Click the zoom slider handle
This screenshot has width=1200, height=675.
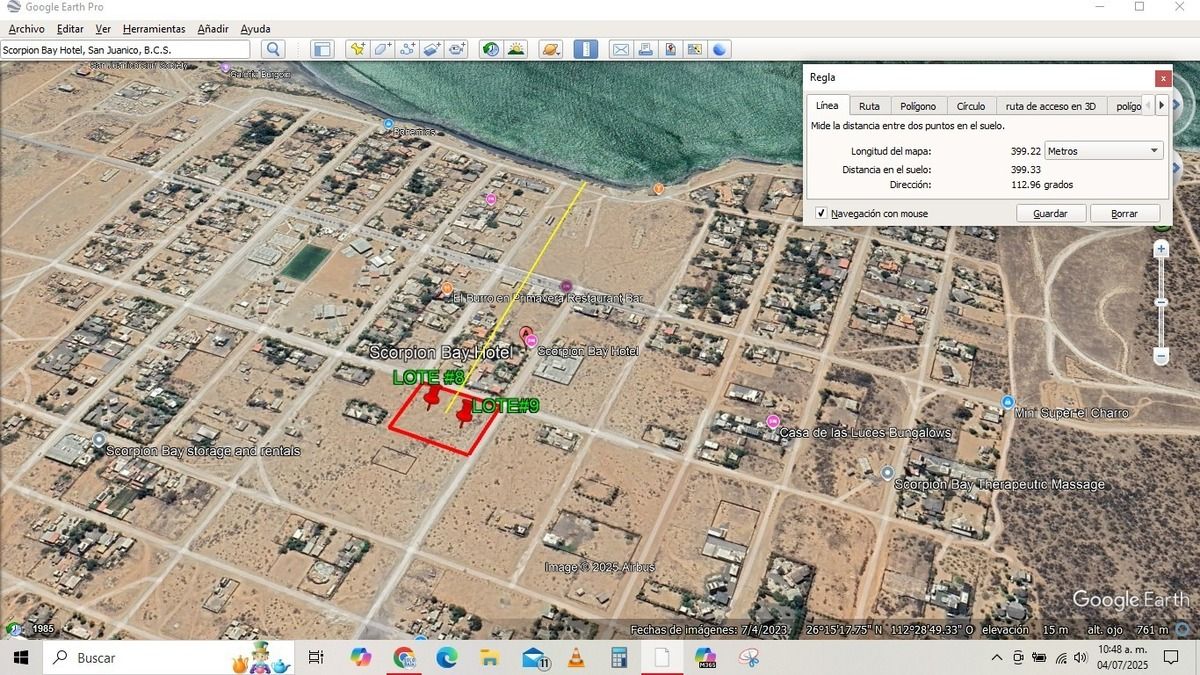point(1161,302)
